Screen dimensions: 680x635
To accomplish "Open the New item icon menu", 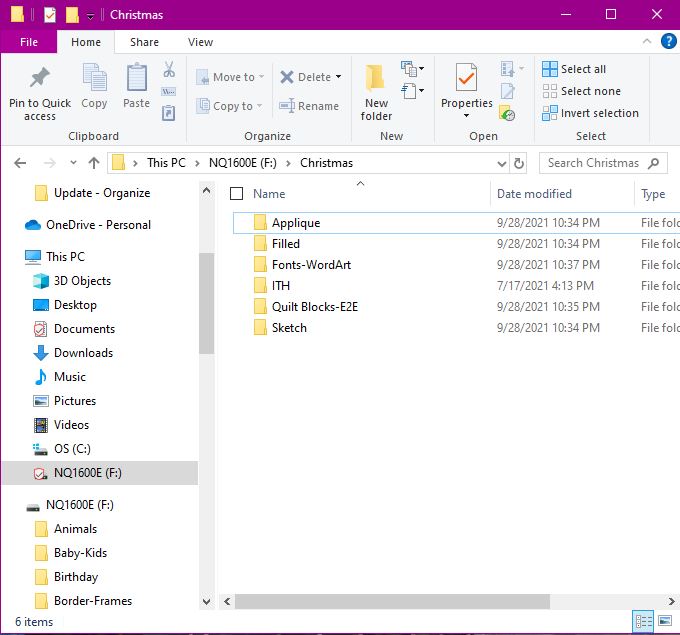I will click(412, 69).
